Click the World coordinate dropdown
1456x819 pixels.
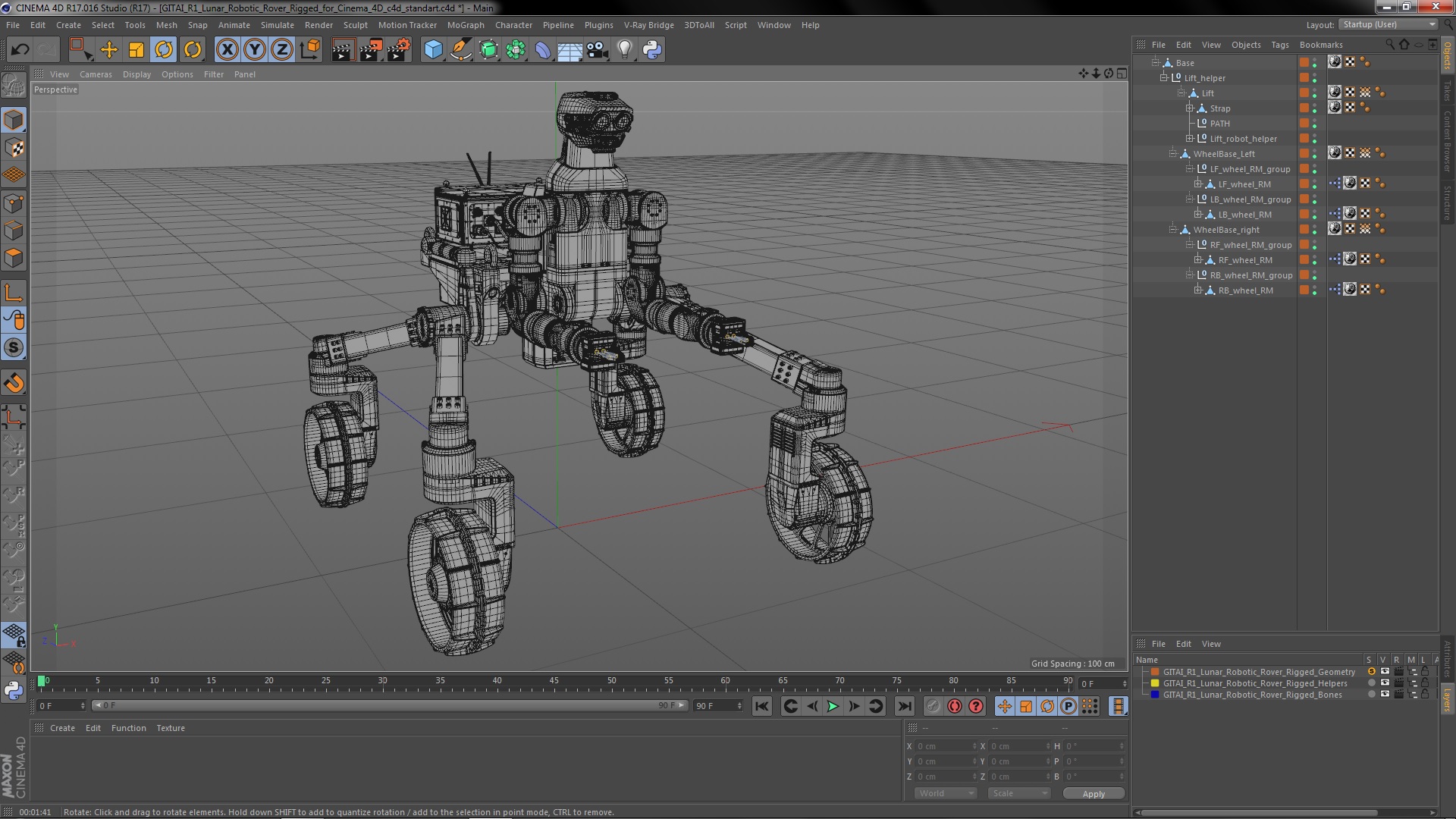[943, 793]
